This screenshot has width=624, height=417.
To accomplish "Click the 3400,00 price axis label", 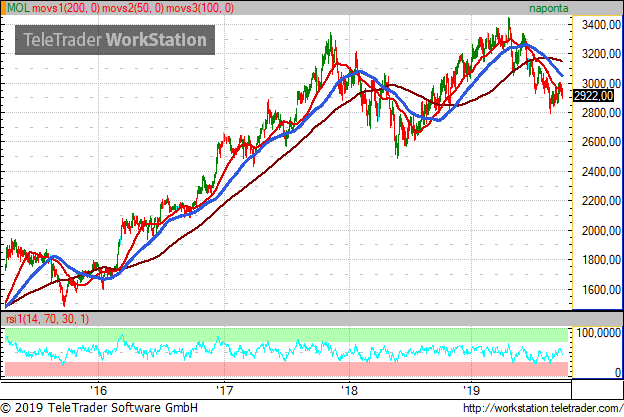I will click(x=601, y=25).
